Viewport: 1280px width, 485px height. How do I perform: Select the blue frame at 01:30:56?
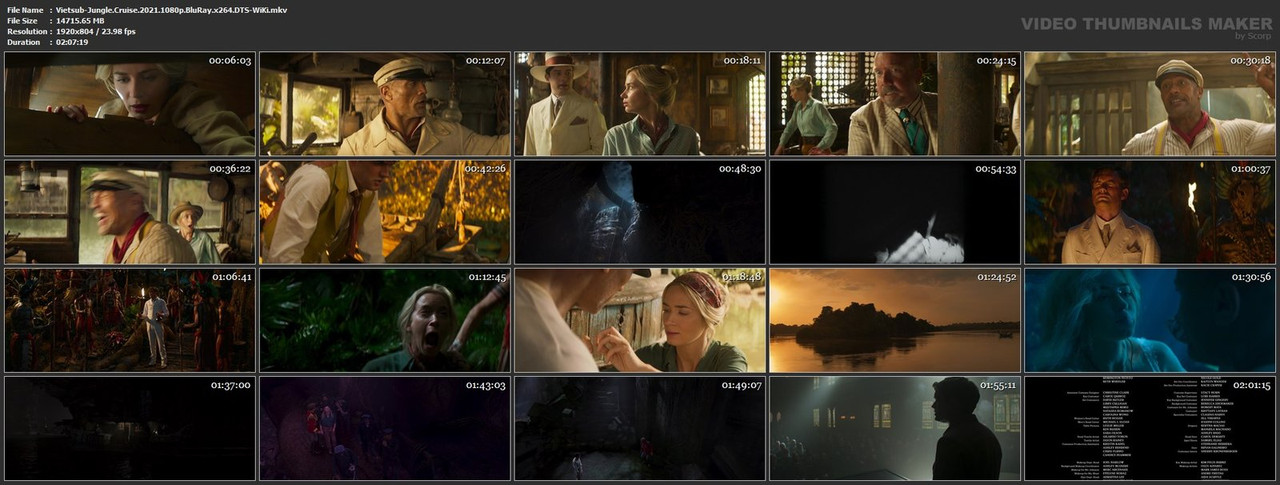tap(1150, 320)
